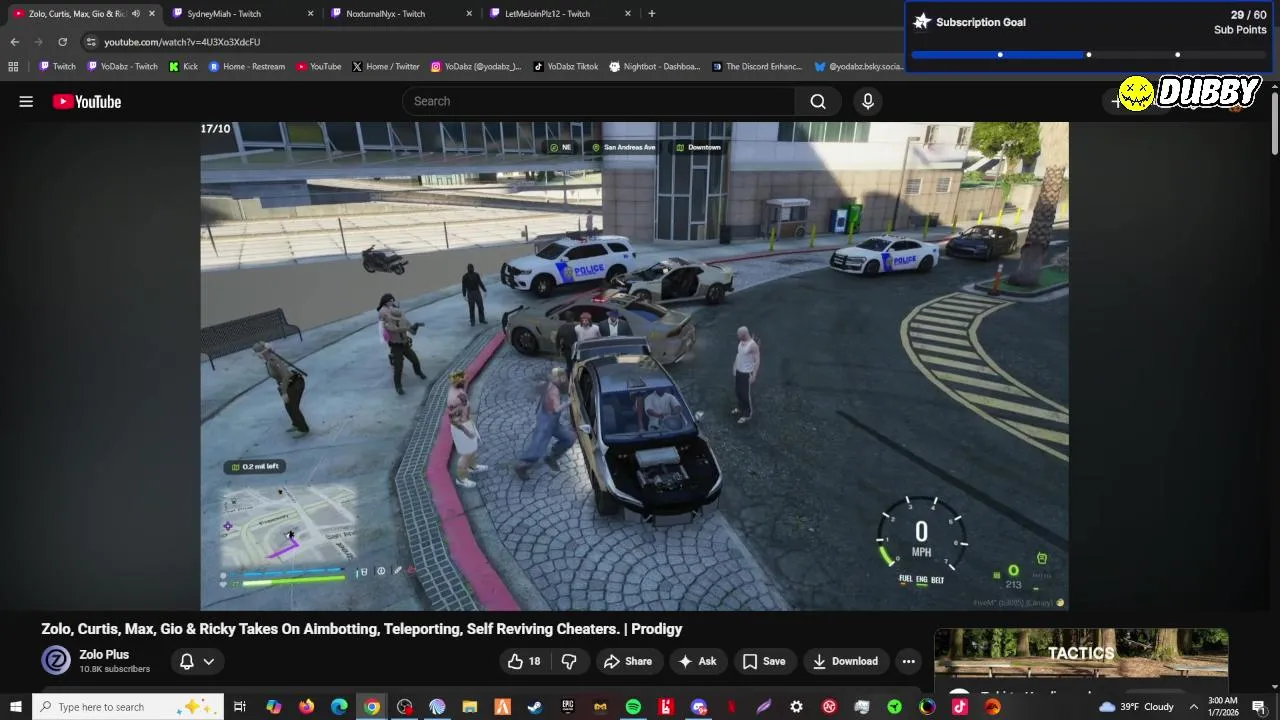Click the Download button

(x=845, y=661)
